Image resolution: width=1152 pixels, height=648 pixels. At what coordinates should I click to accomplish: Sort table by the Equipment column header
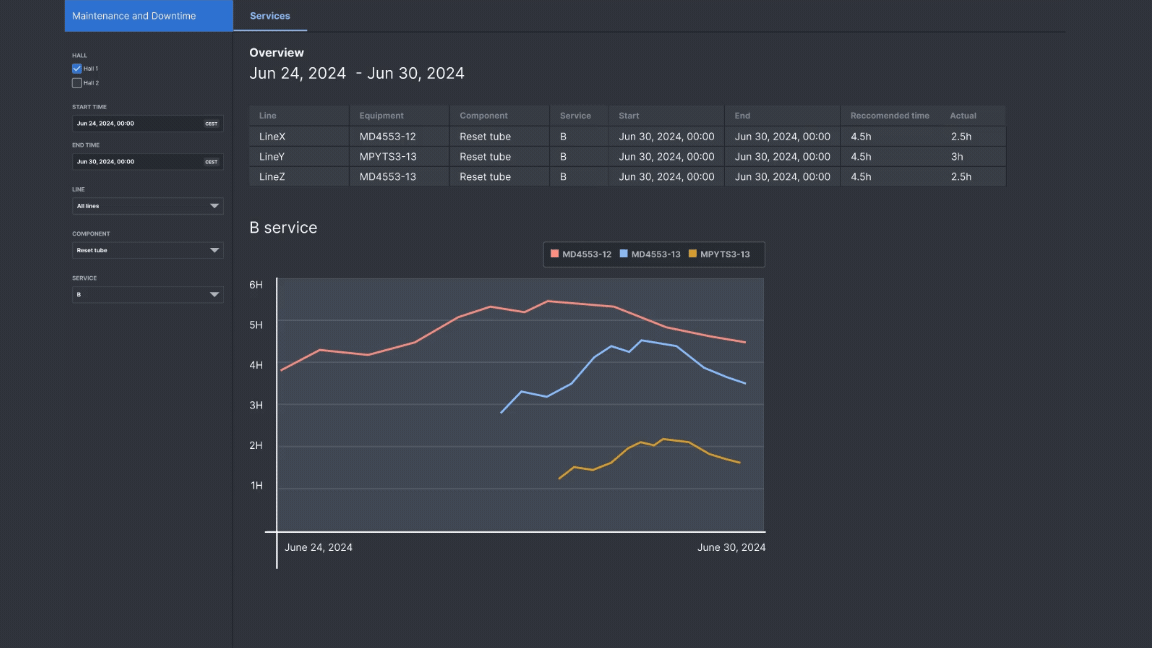pyautogui.click(x=382, y=116)
